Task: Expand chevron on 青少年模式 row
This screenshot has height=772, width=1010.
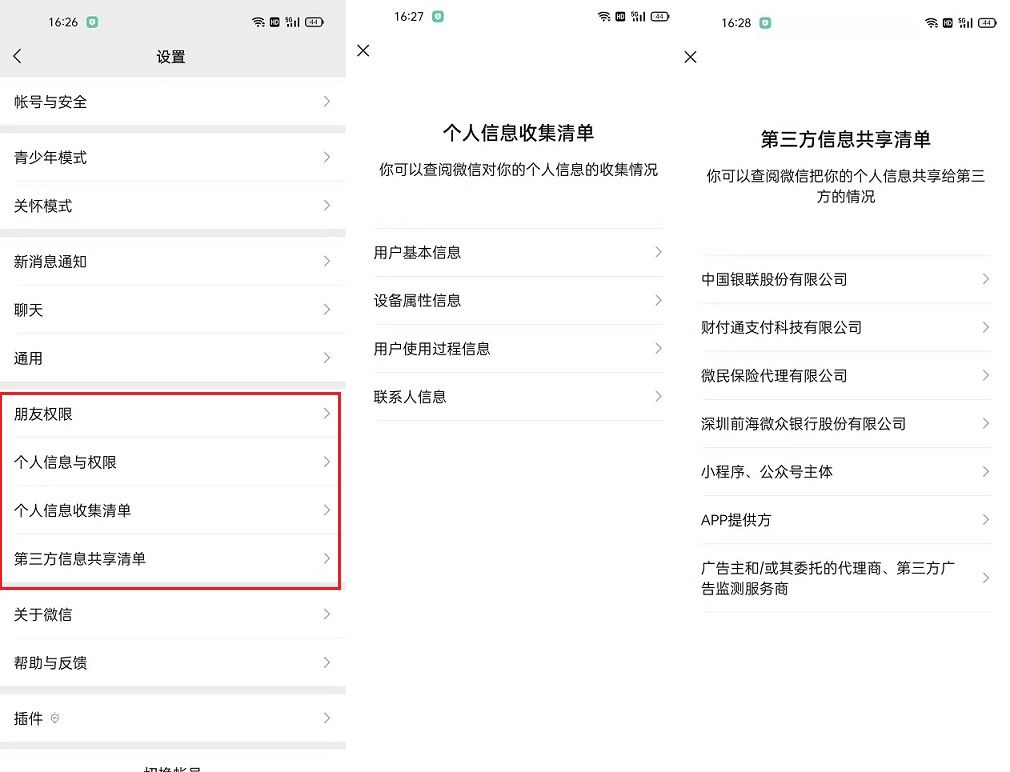Action: coord(327,157)
